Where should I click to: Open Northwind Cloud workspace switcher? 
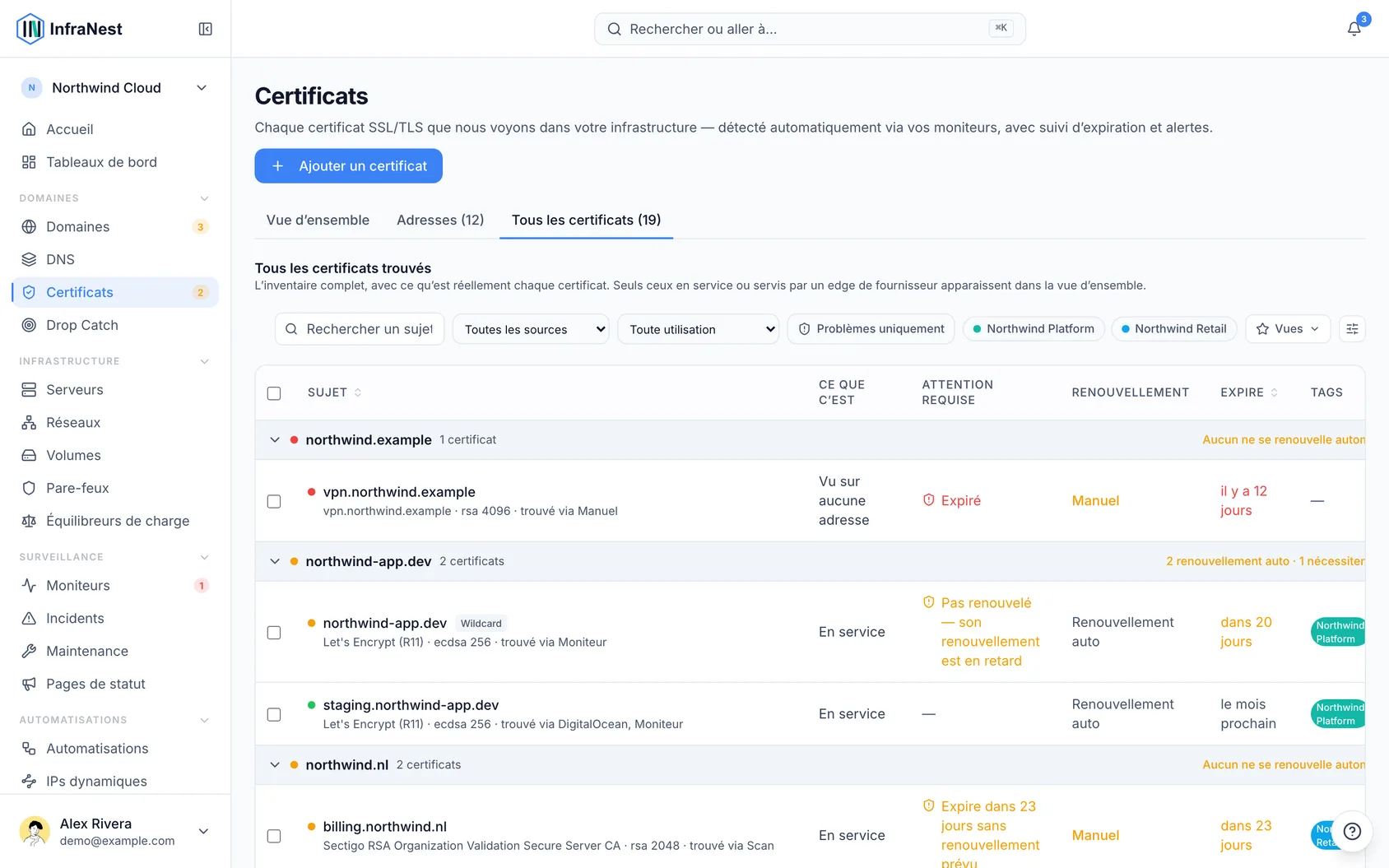pos(115,88)
